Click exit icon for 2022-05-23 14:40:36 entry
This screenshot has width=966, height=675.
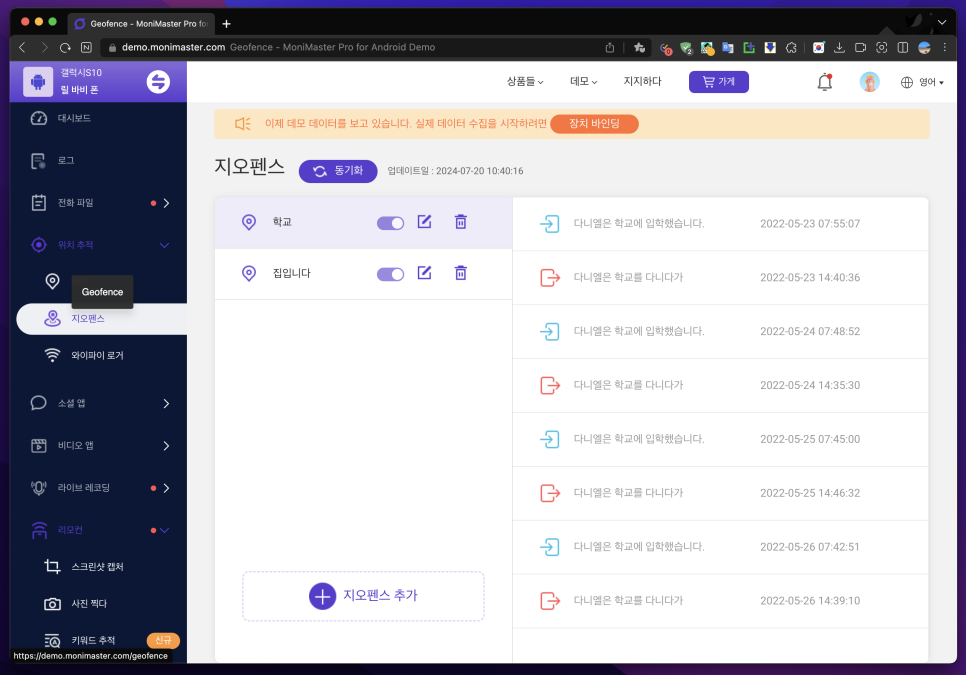550,278
